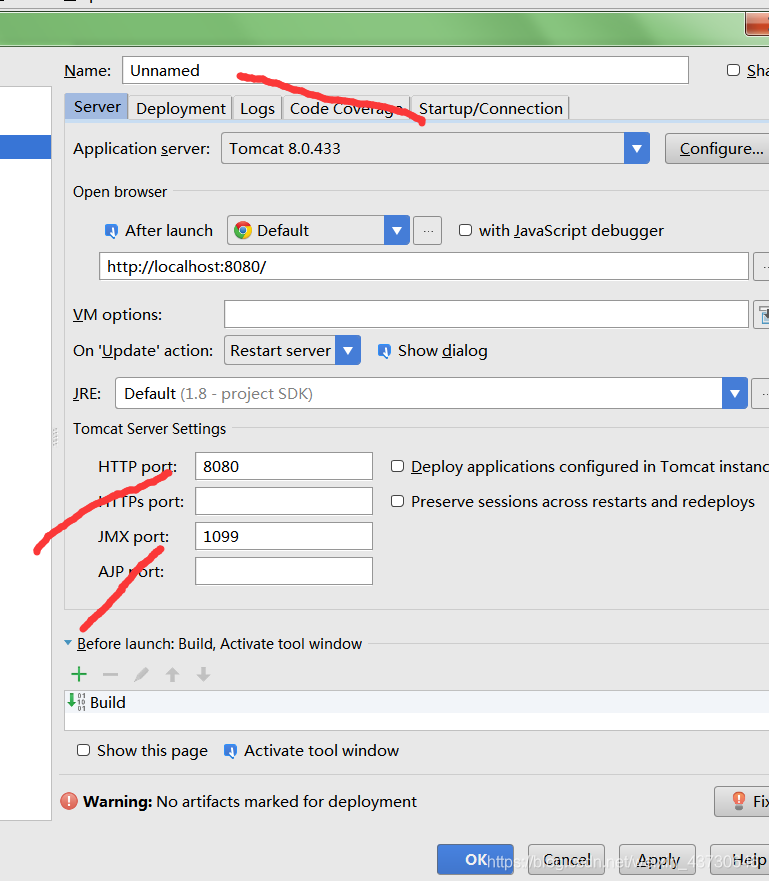Open the Code Coverage tab
The height and width of the screenshot is (881, 769).
tap(346, 108)
